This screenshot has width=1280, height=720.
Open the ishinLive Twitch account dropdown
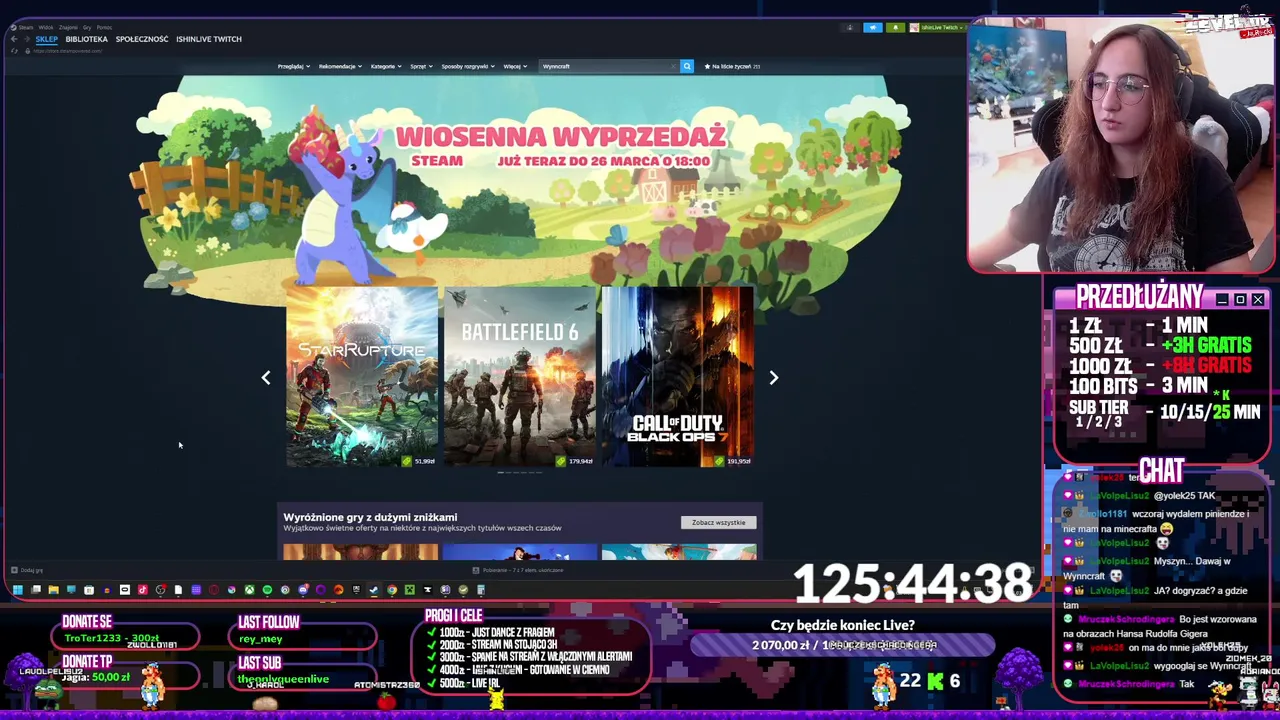pyautogui.click(x=938, y=28)
